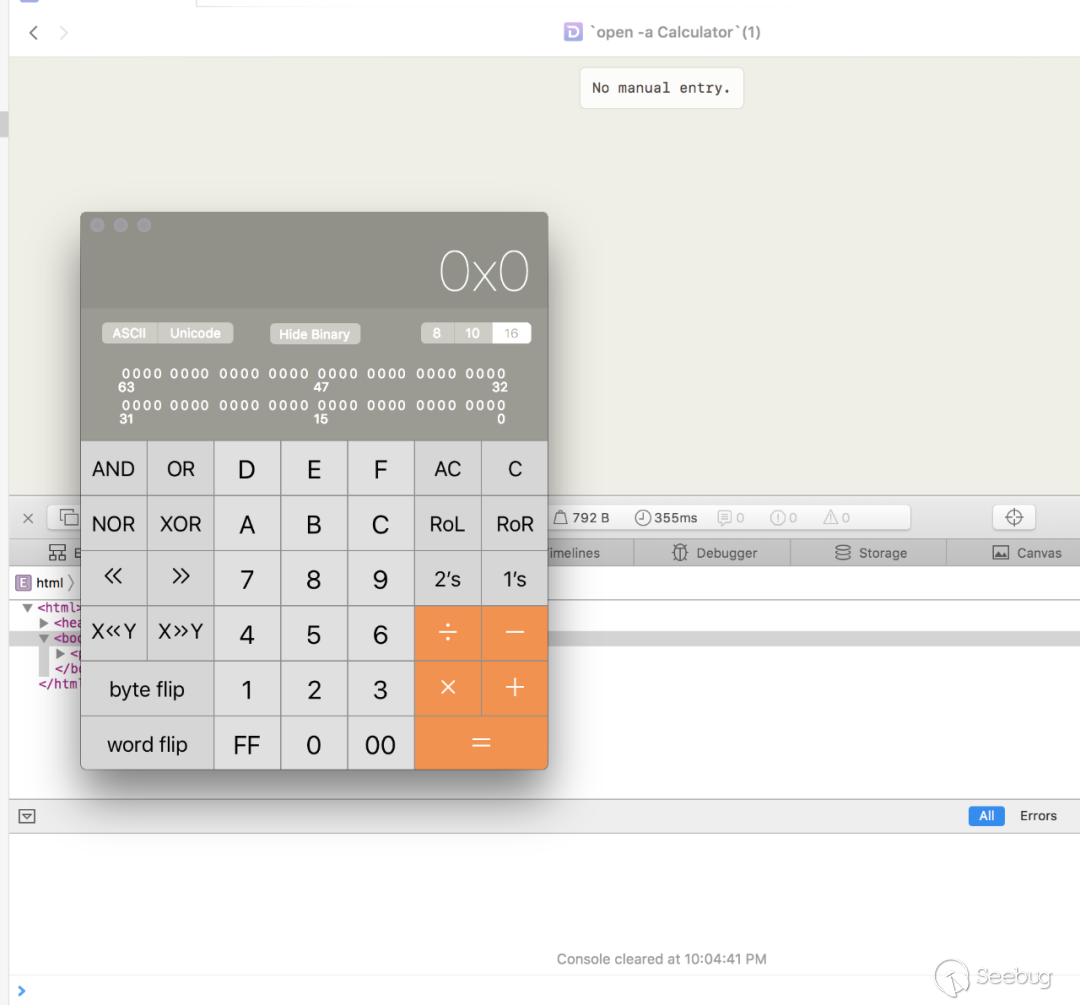Click the RoR rotate right button

[515, 524]
